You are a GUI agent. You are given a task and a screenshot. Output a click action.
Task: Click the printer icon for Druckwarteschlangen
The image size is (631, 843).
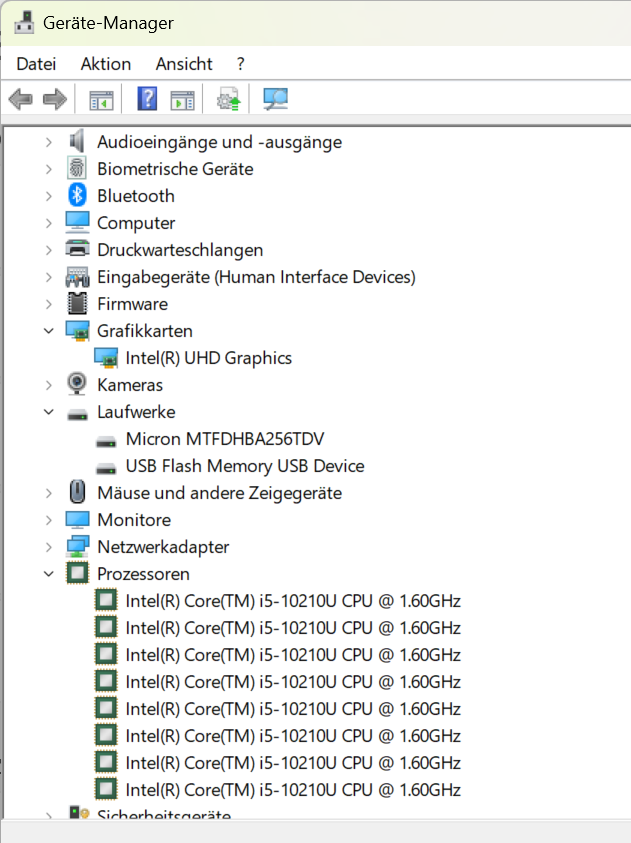77,249
